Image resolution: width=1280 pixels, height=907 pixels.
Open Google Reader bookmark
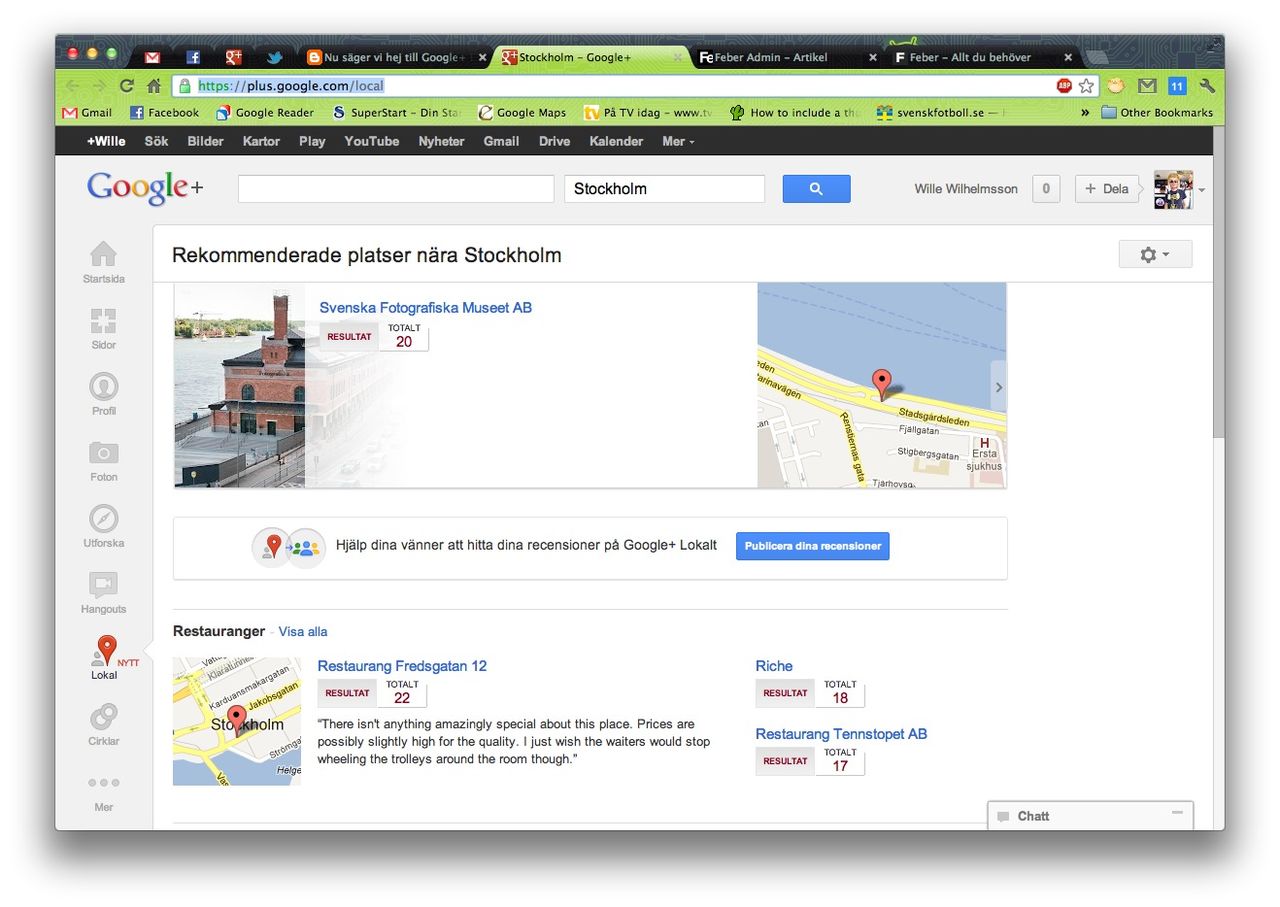click(265, 113)
